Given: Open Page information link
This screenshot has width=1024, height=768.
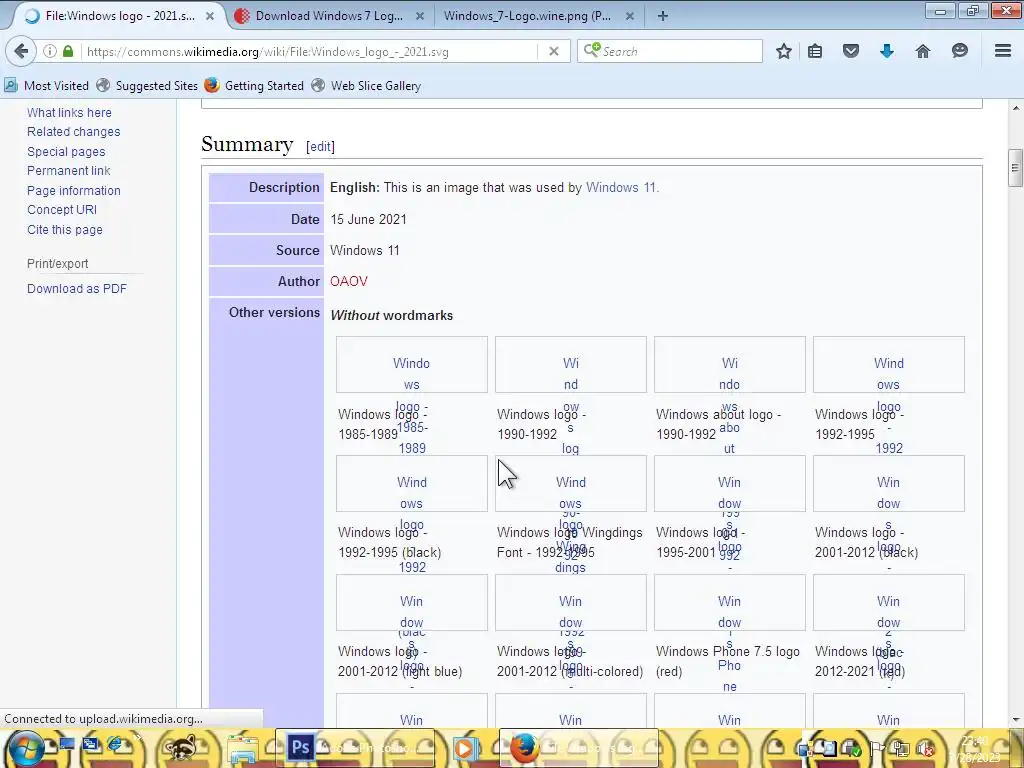Looking at the screenshot, I should (x=74, y=191).
